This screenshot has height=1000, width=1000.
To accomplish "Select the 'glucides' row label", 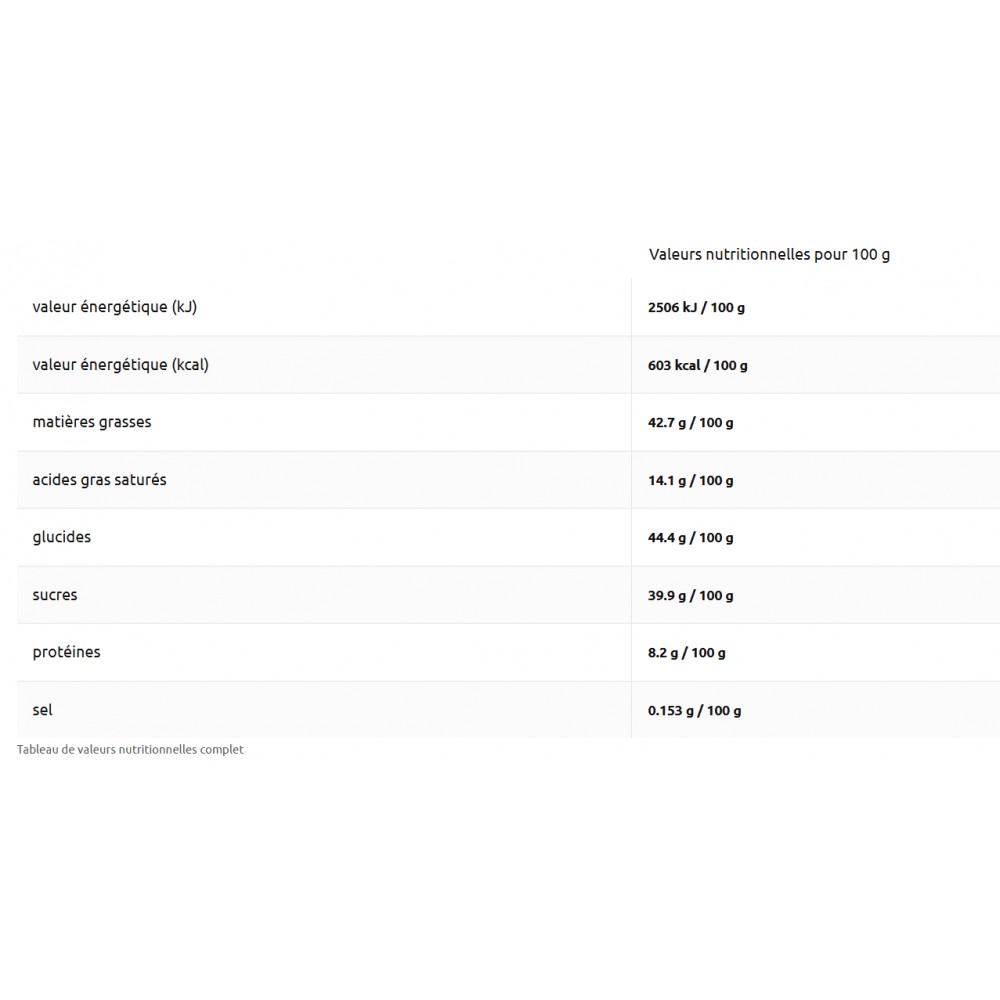I will (x=61, y=537).
